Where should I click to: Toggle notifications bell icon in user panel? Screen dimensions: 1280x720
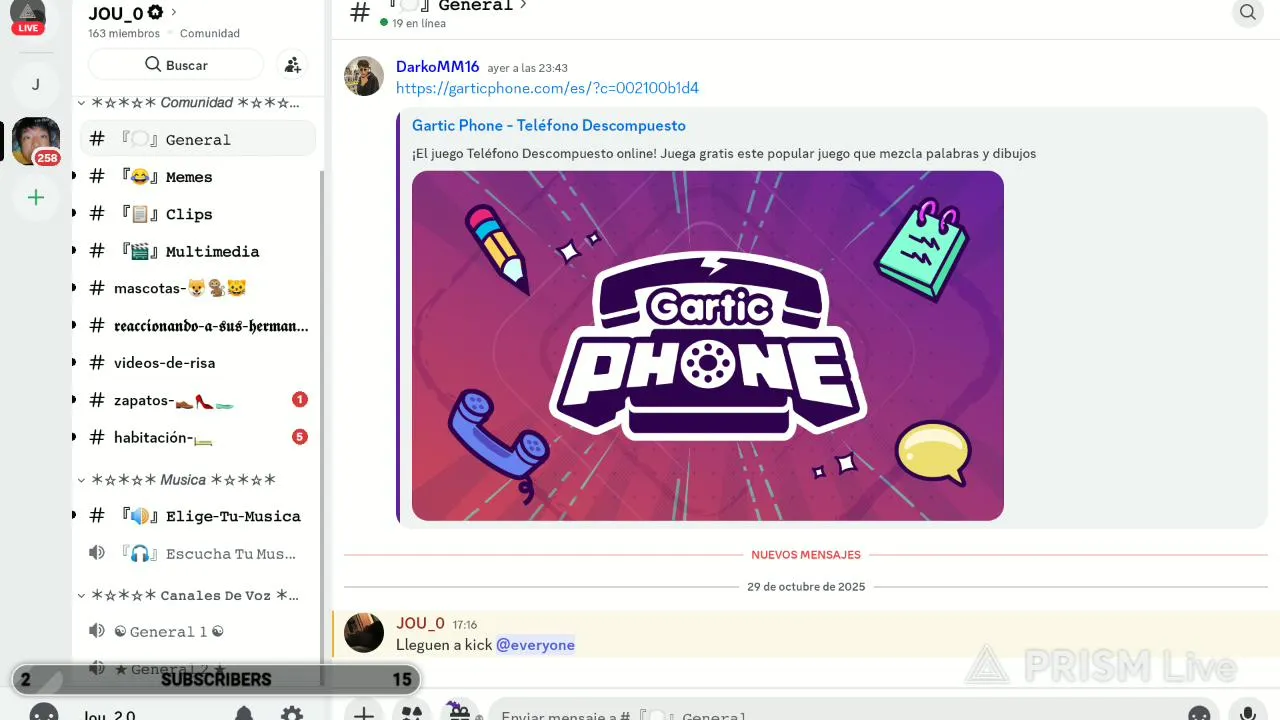(x=244, y=714)
